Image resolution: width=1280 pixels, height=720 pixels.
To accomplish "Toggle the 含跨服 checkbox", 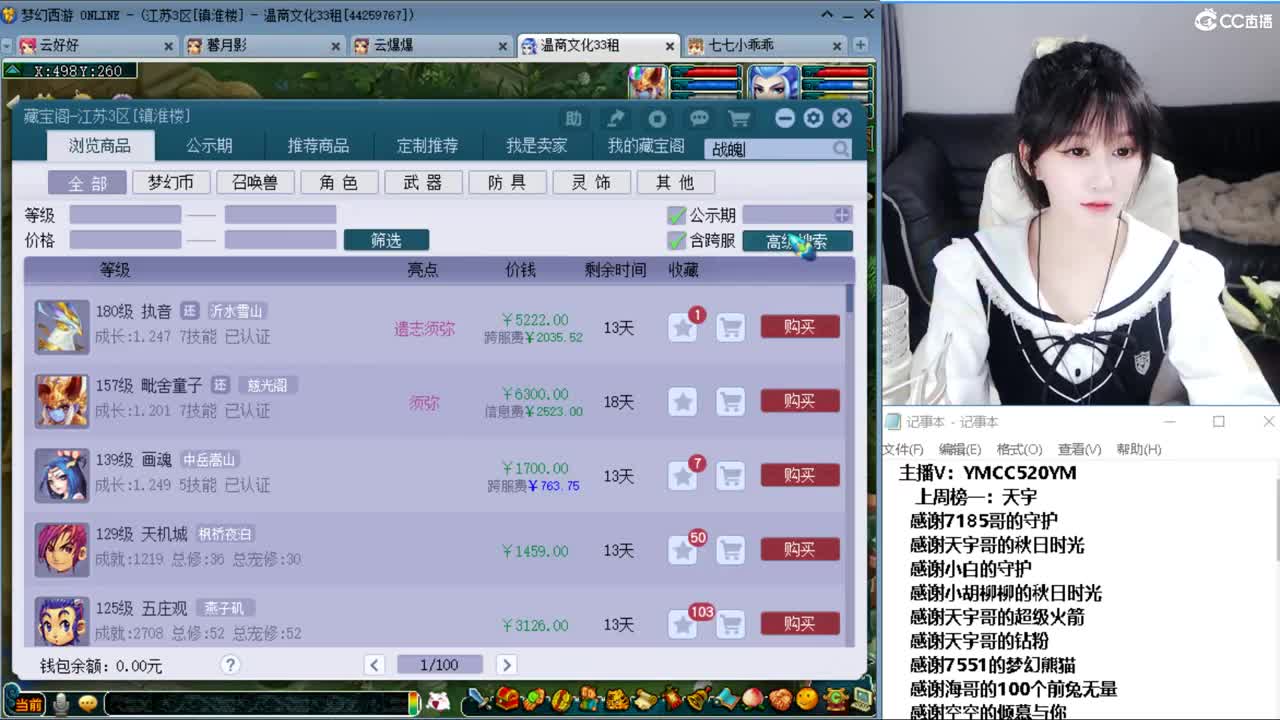I will (x=677, y=240).
